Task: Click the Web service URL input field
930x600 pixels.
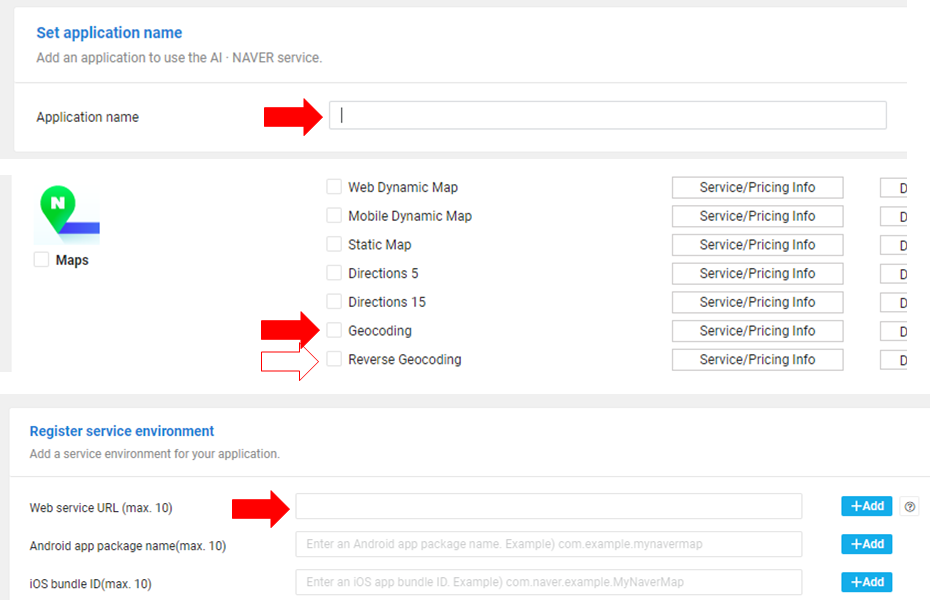Action: click(x=549, y=506)
